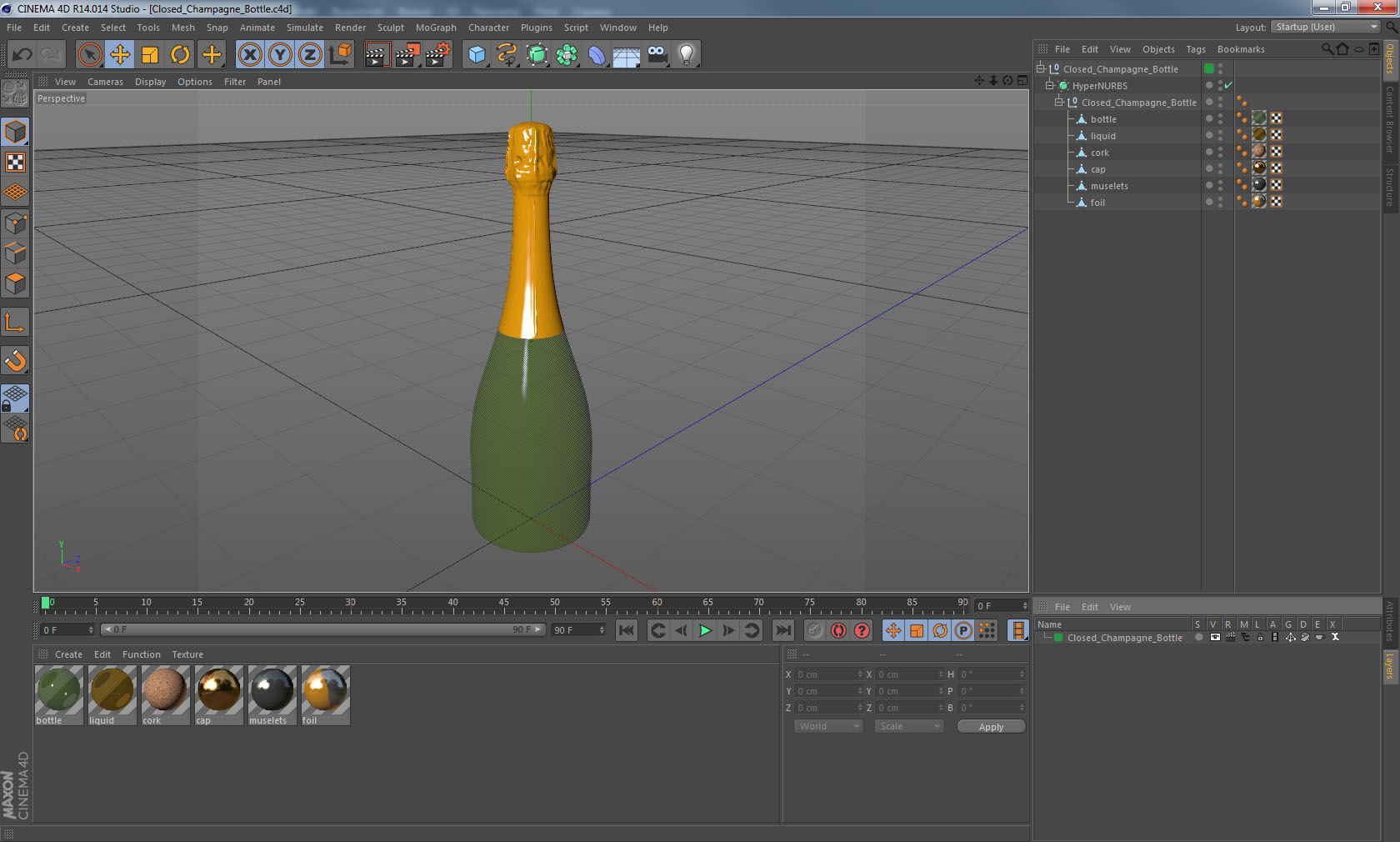Toggle the HyperNURBS green enable checkmark
The height and width of the screenshot is (842, 1400).
pos(1228,85)
